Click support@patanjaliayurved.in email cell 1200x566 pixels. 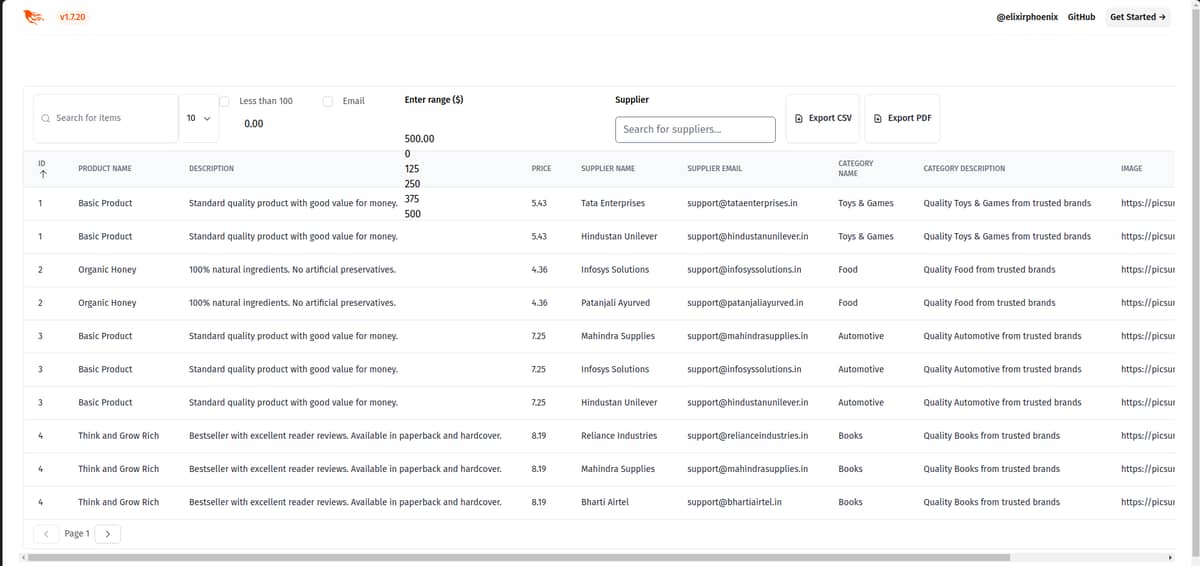[746, 303]
